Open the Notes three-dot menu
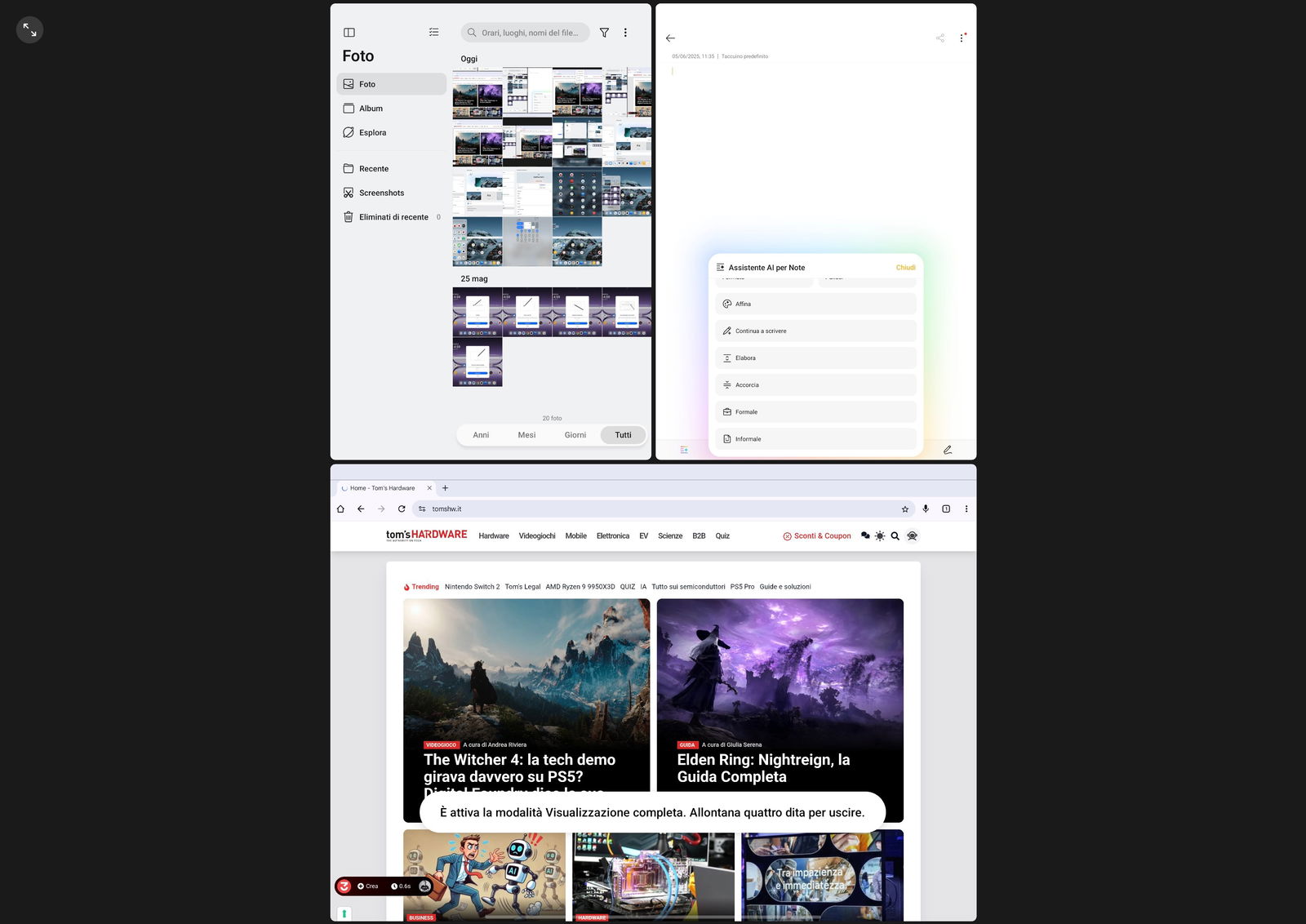The image size is (1306, 924). [962, 38]
